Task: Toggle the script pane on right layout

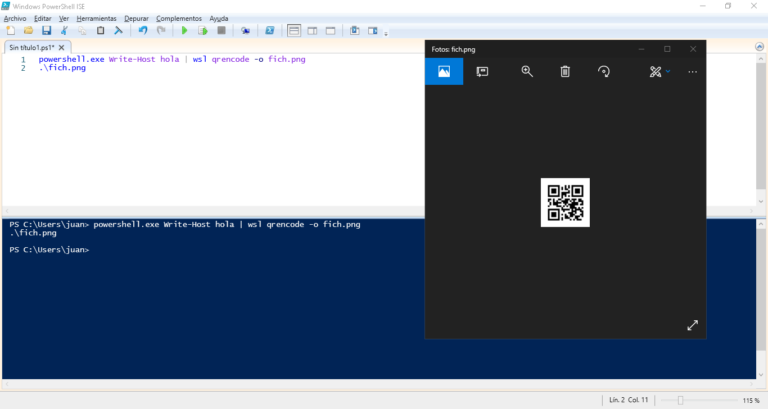Action: click(311, 31)
